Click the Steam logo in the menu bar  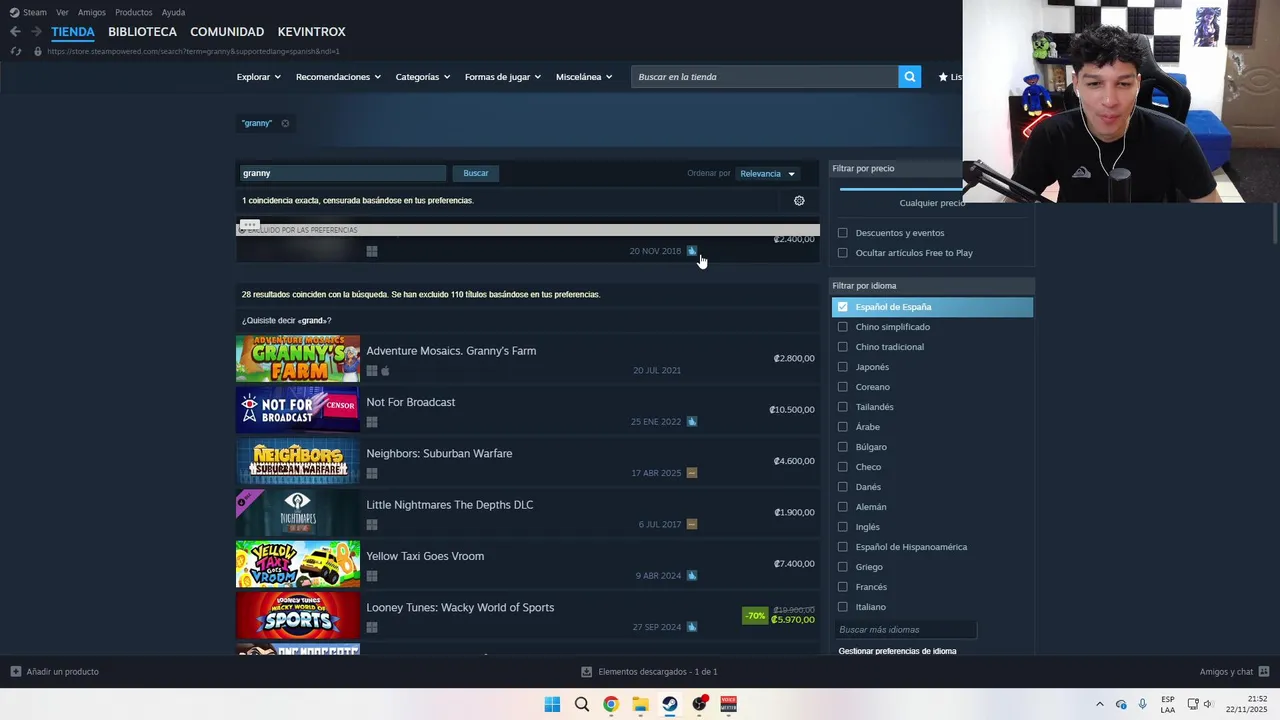(x=14, y=12)
